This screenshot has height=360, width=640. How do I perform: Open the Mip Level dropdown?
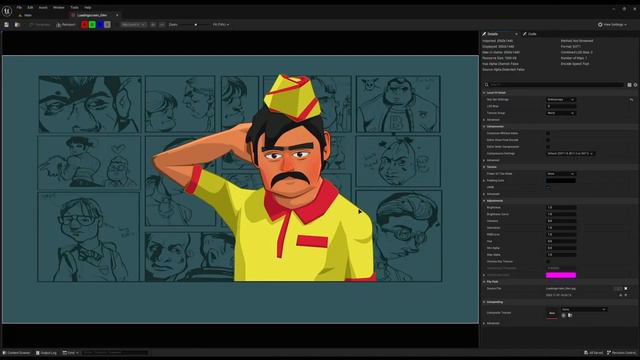pyautogui.click(x=133, y=24)
